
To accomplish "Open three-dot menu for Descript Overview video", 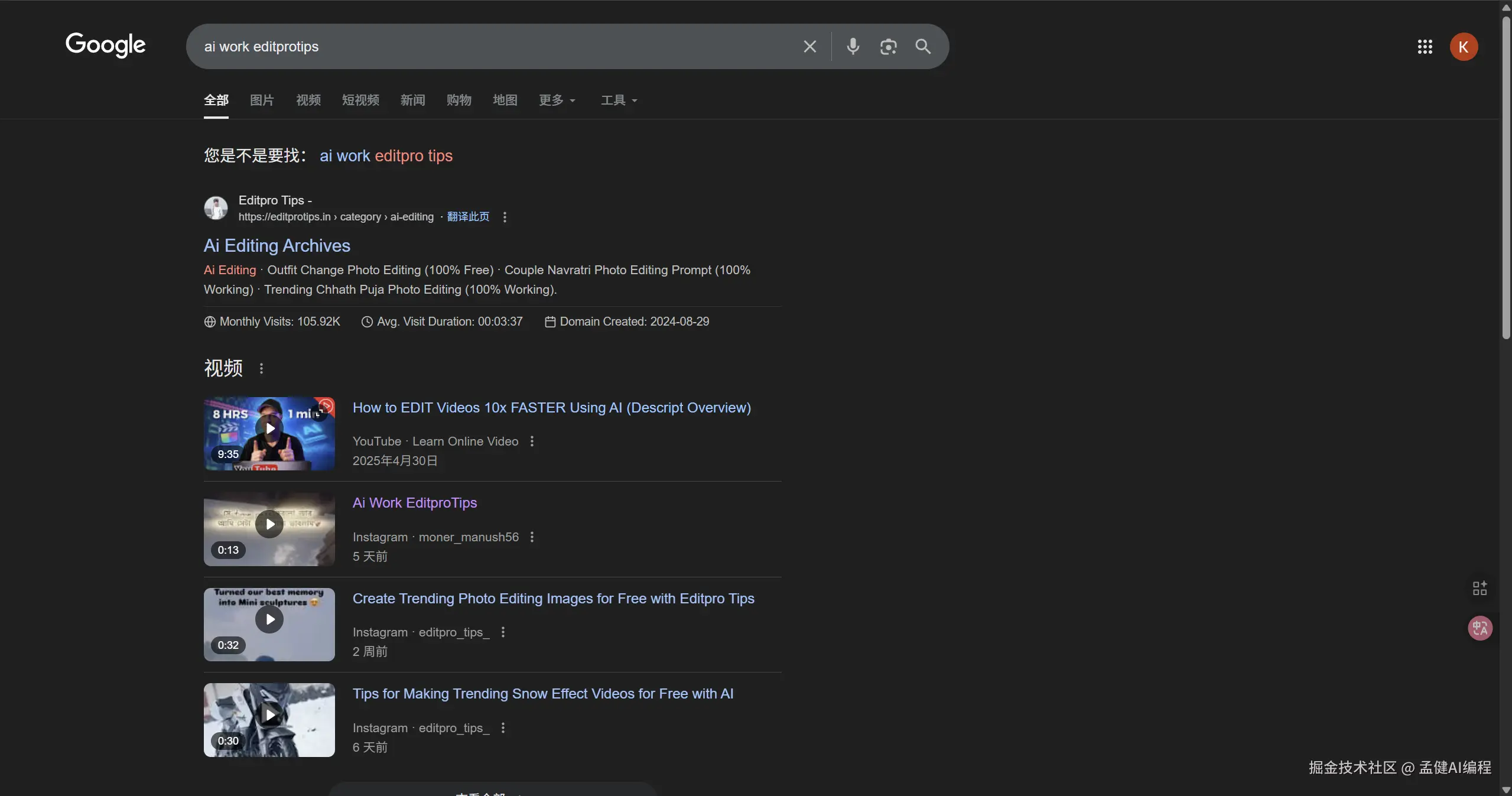I will pos(532,441).
